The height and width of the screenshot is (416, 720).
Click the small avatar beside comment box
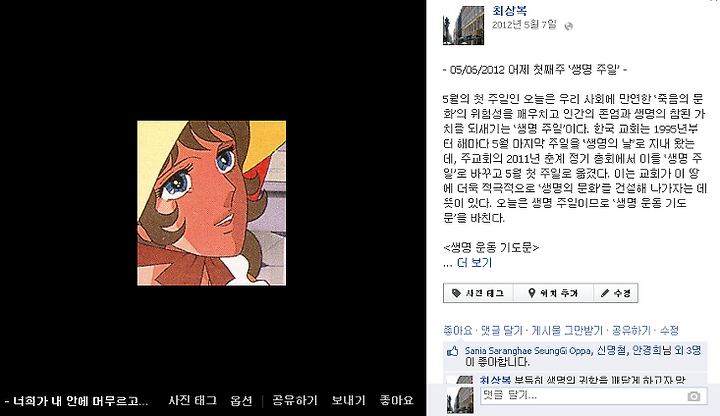[x=460, y=400]
